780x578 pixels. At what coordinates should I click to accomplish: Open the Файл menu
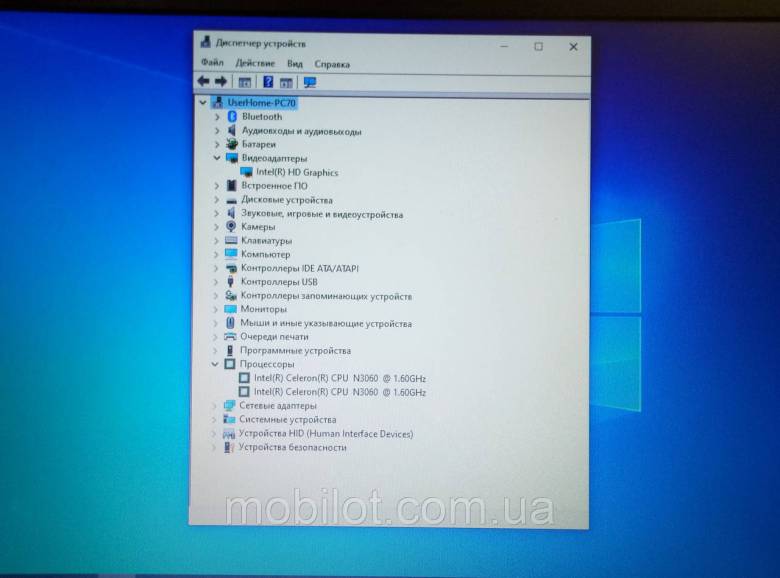212,63
